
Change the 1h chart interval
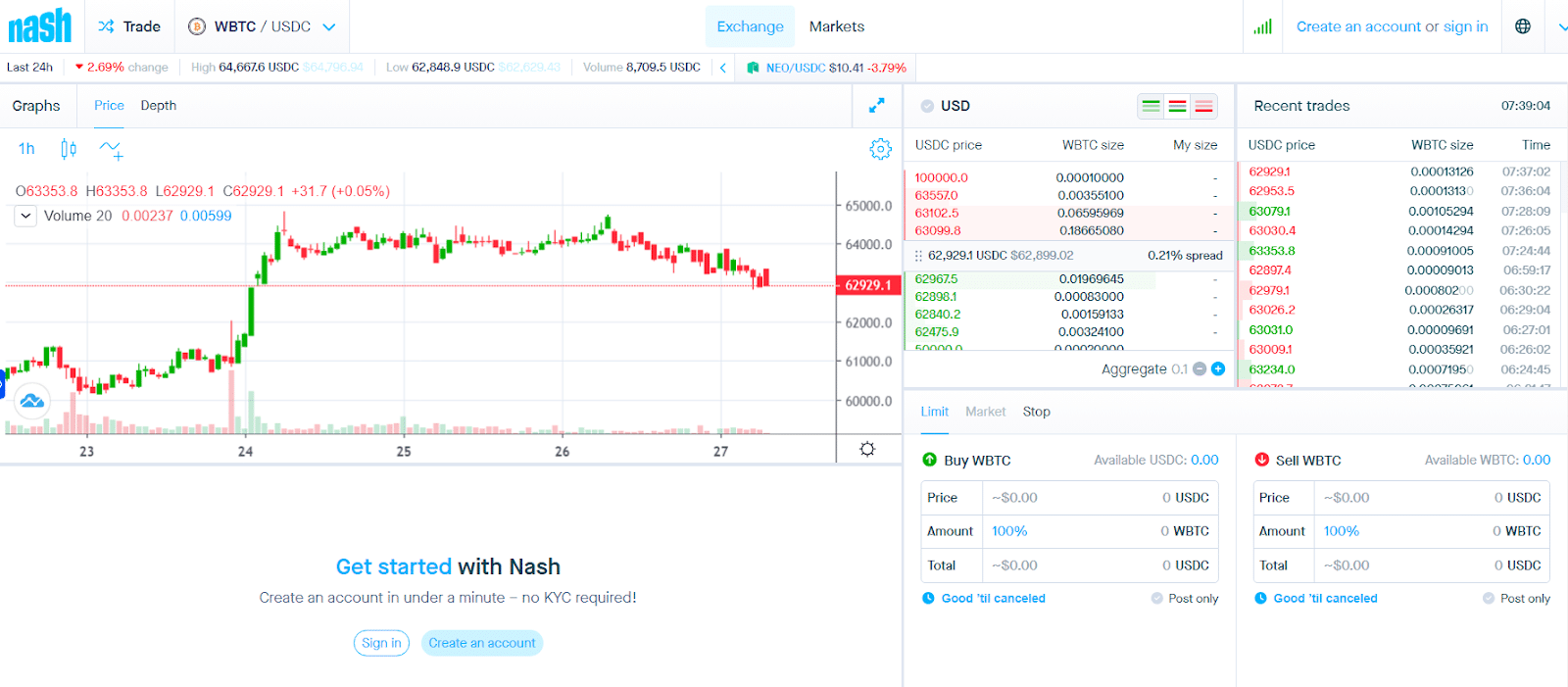[x=26, y=149]
